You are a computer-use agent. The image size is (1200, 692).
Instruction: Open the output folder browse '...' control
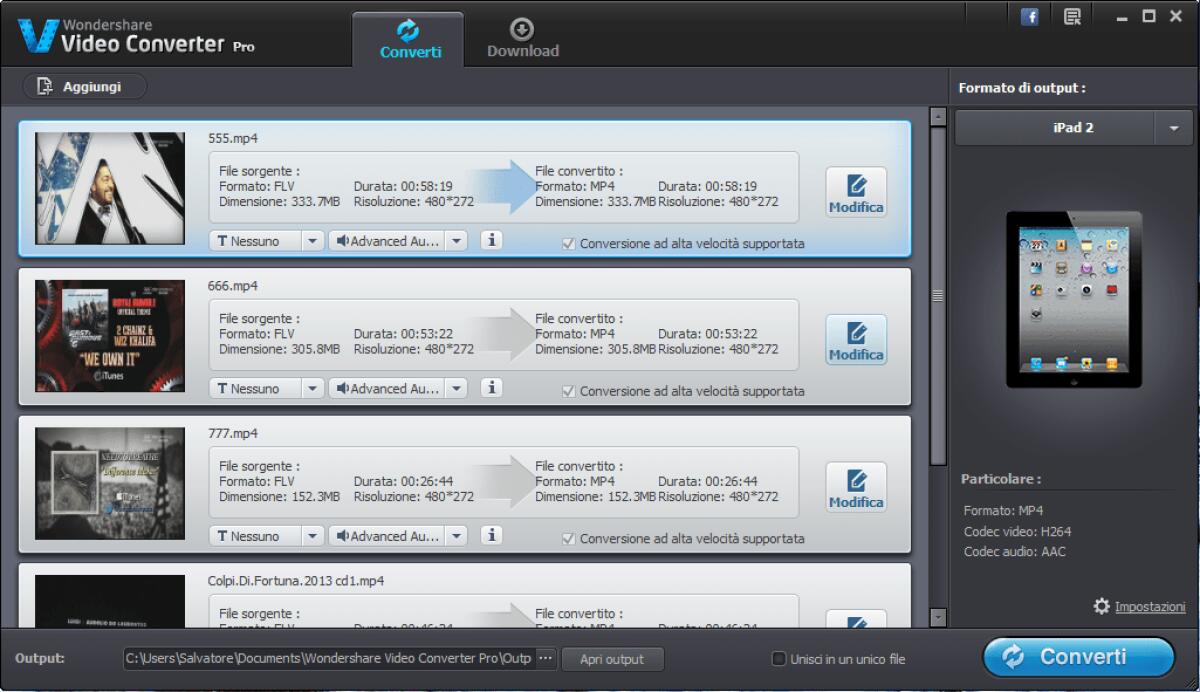click(x=546, y=658)
